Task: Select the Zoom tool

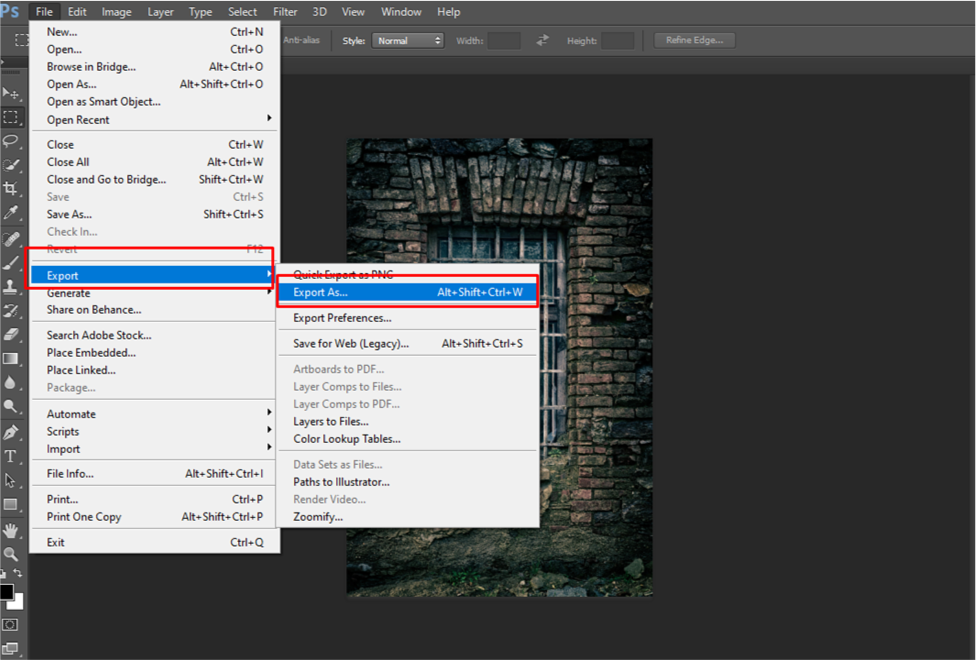Action: tap(12, 553)
